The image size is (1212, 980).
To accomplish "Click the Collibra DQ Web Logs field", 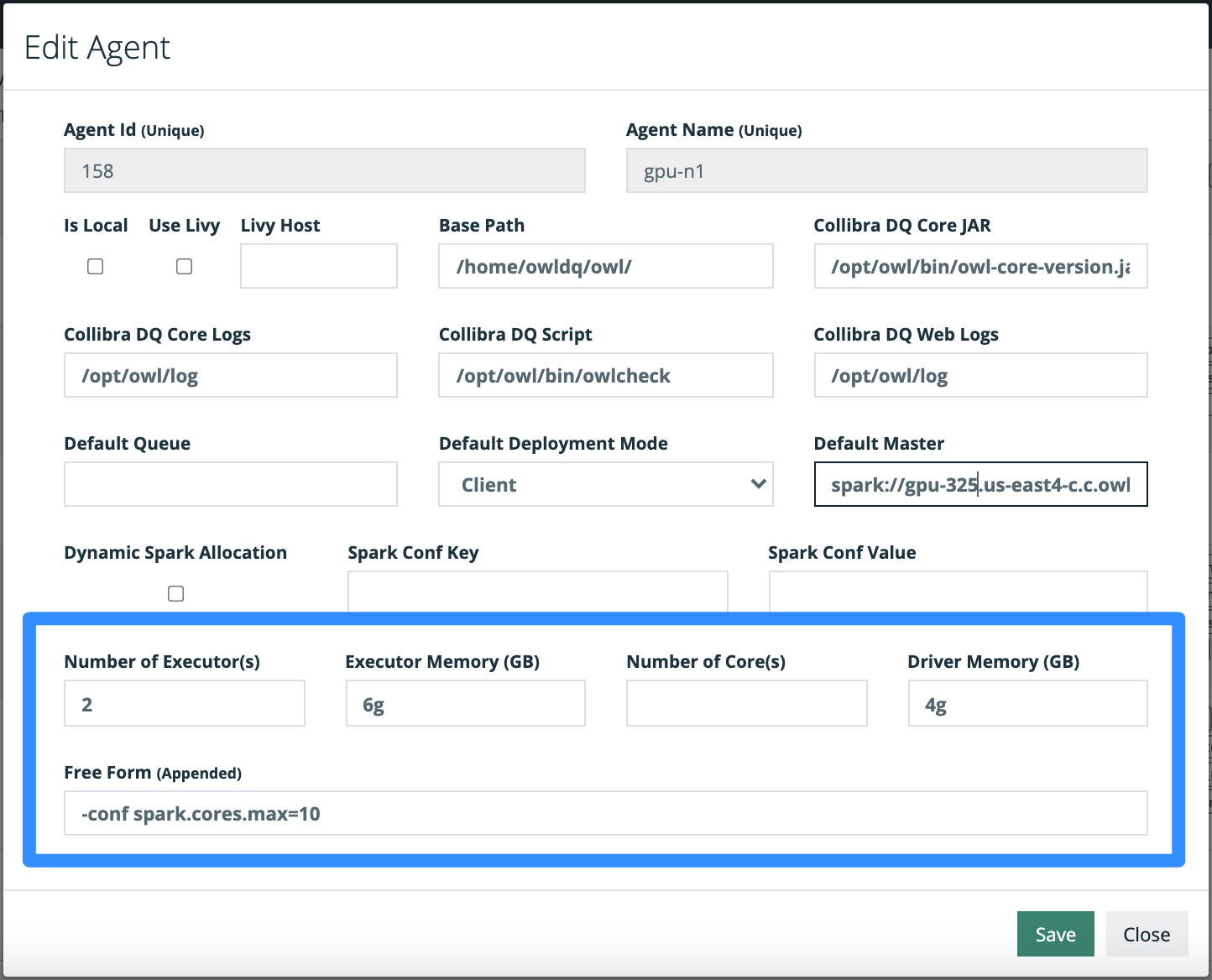I will pos(980,376).
